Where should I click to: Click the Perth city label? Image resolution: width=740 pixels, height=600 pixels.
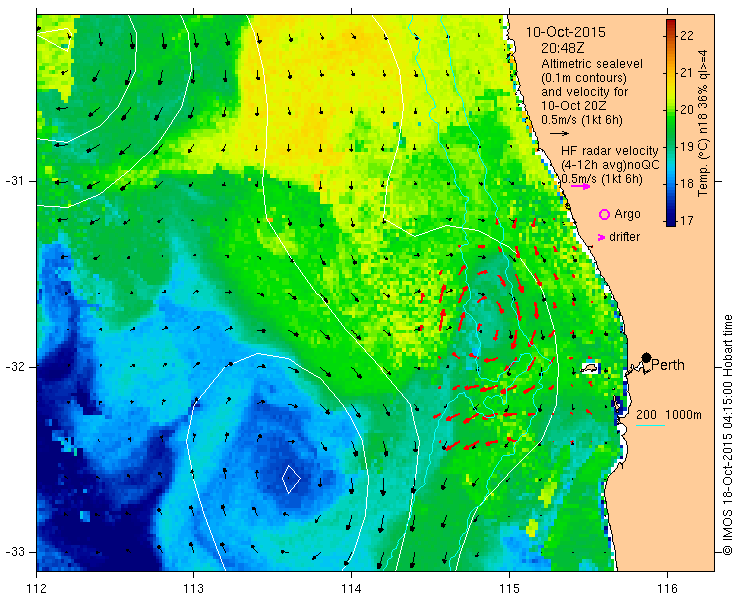coord(668,365)
